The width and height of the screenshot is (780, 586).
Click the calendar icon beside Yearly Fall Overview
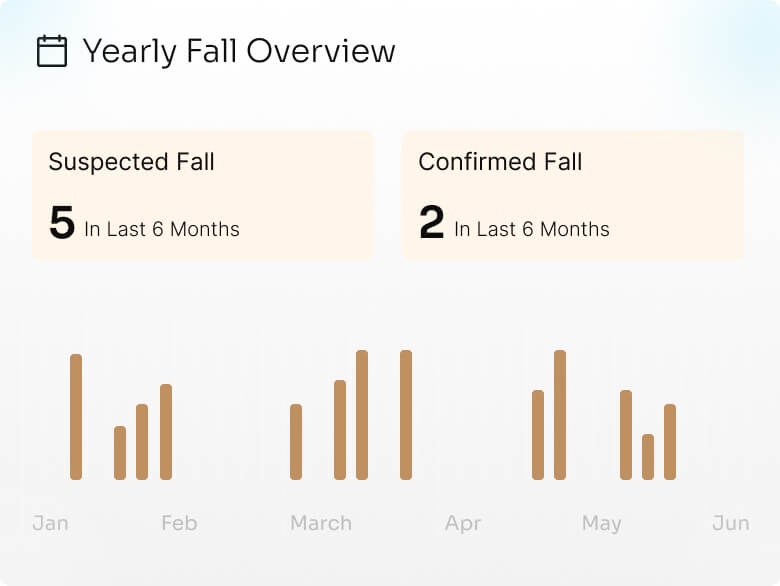tap(52, 51)
